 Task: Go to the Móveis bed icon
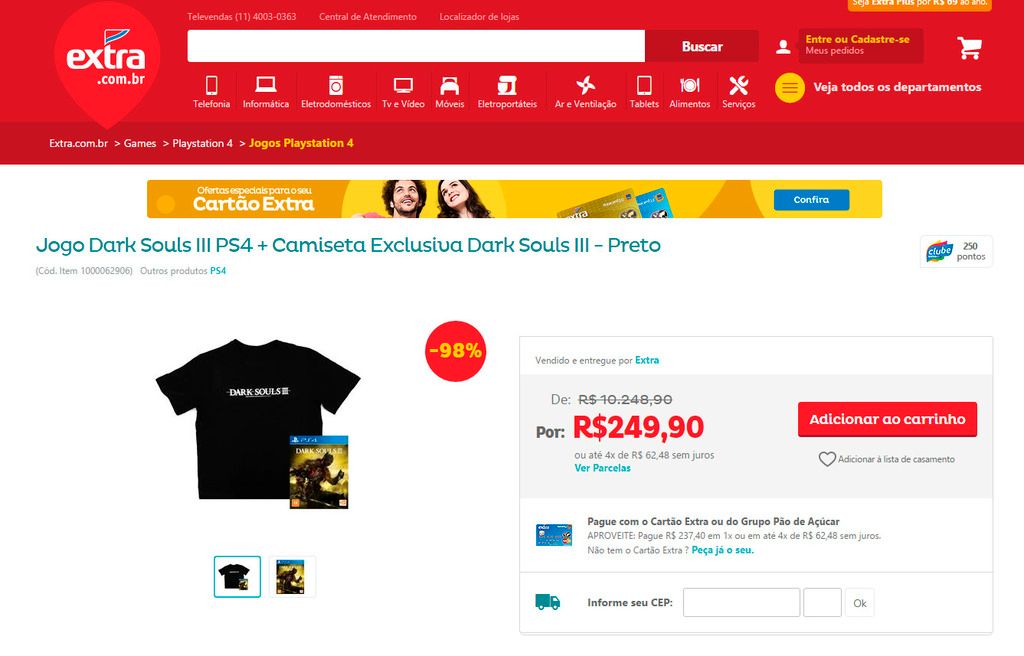449,86
